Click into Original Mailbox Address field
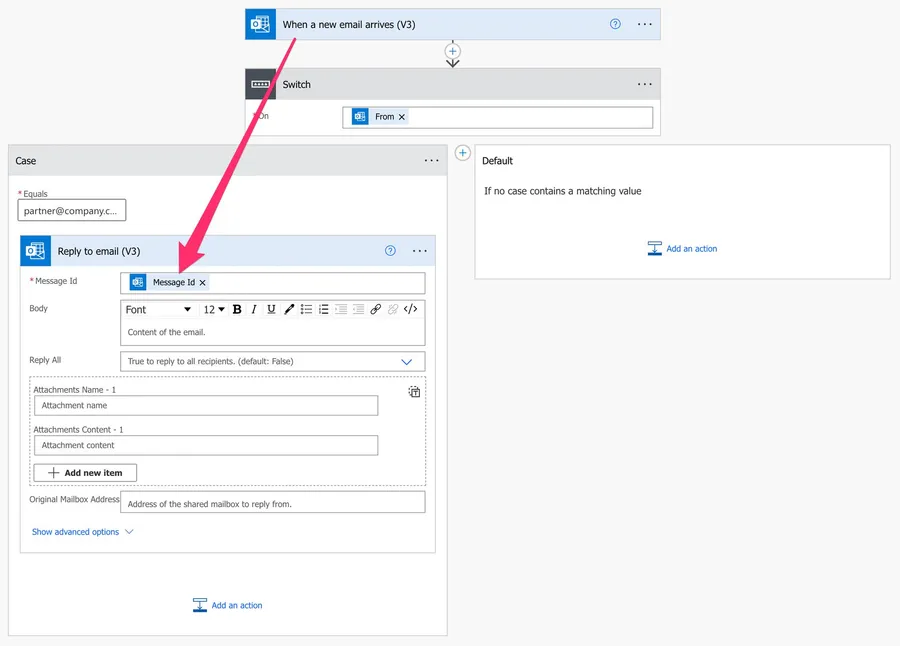900x646 pixels. point(272,503)
